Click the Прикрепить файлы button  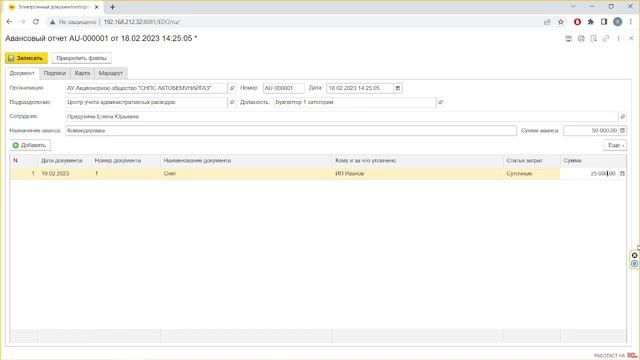82,58
